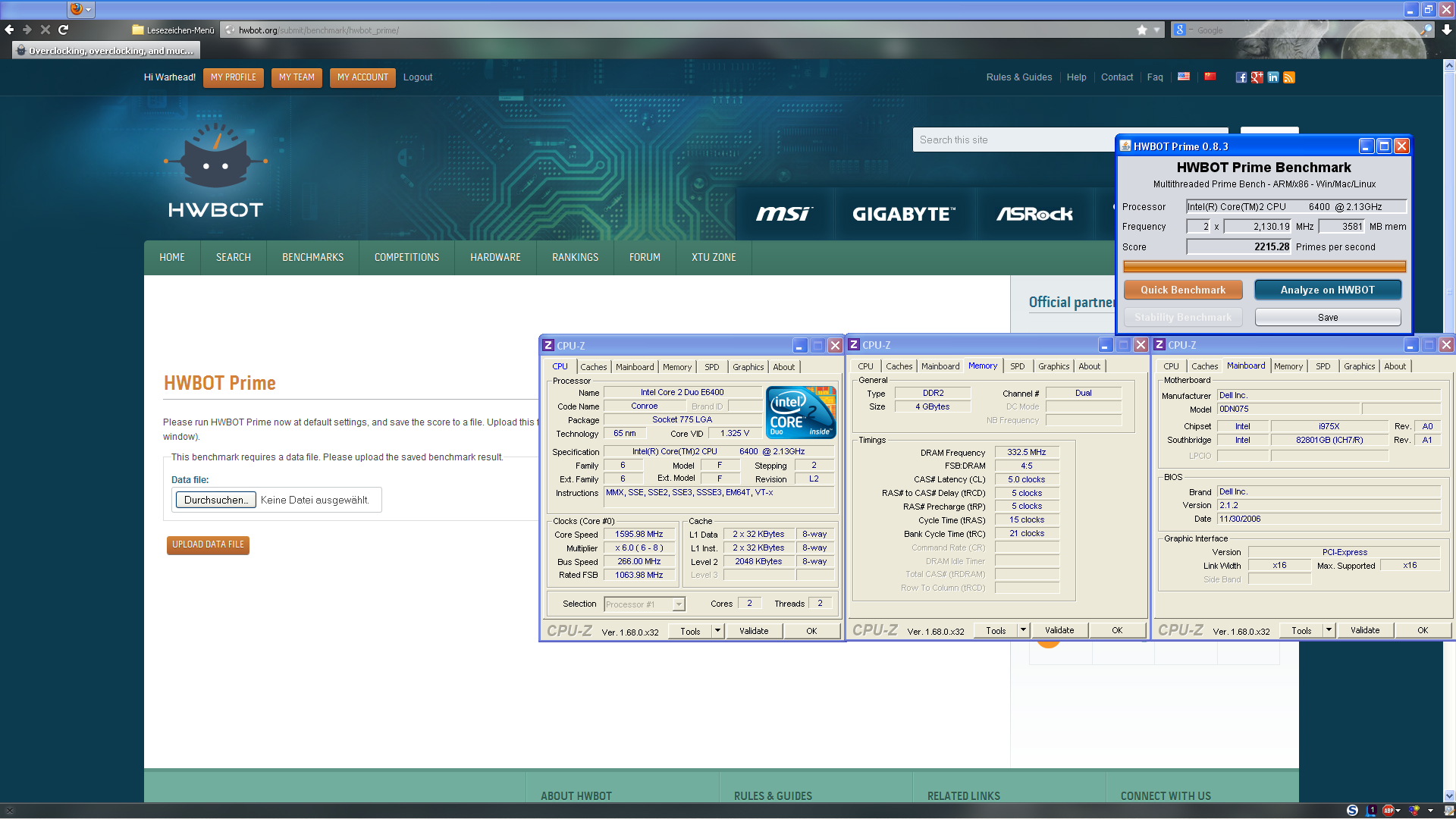This screenshot has width=1456, height=819.
Task: Click the blue S addon icon
Action: [1352, 811]
